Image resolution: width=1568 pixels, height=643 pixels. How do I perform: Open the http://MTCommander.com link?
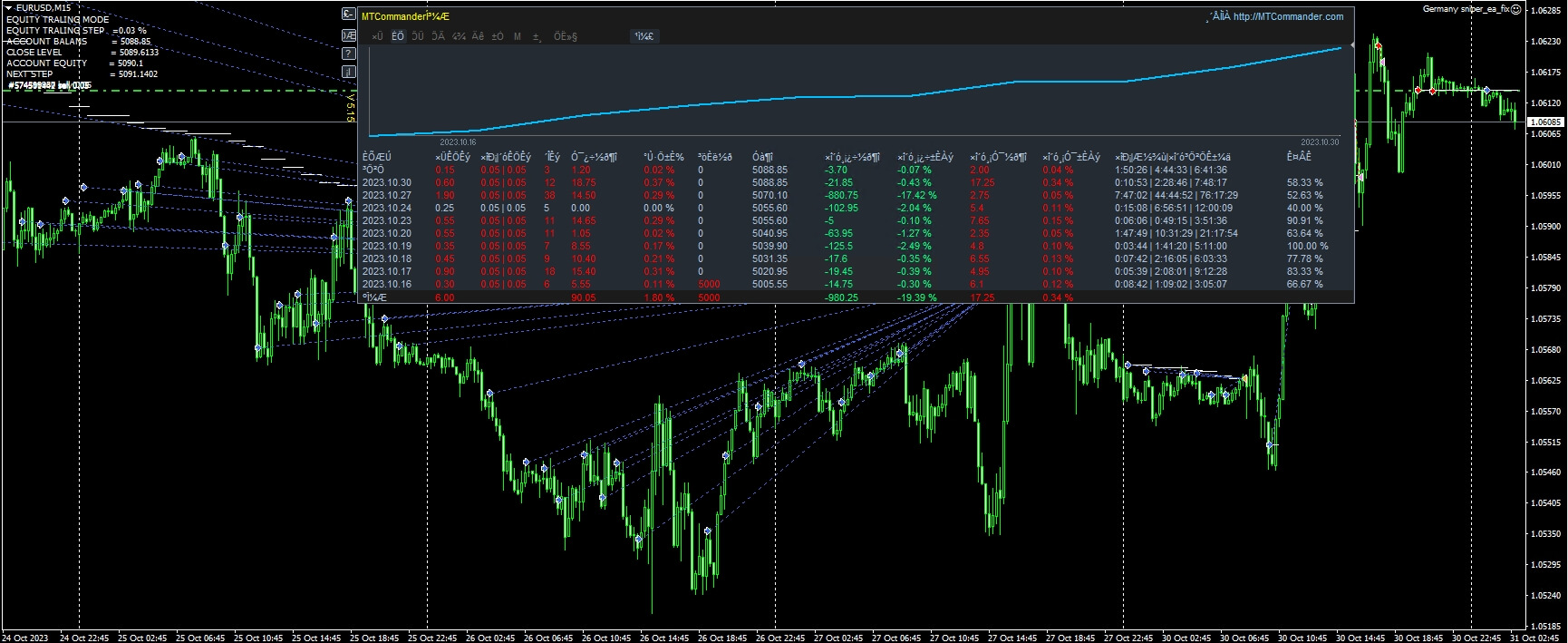tap(1287, 16)
